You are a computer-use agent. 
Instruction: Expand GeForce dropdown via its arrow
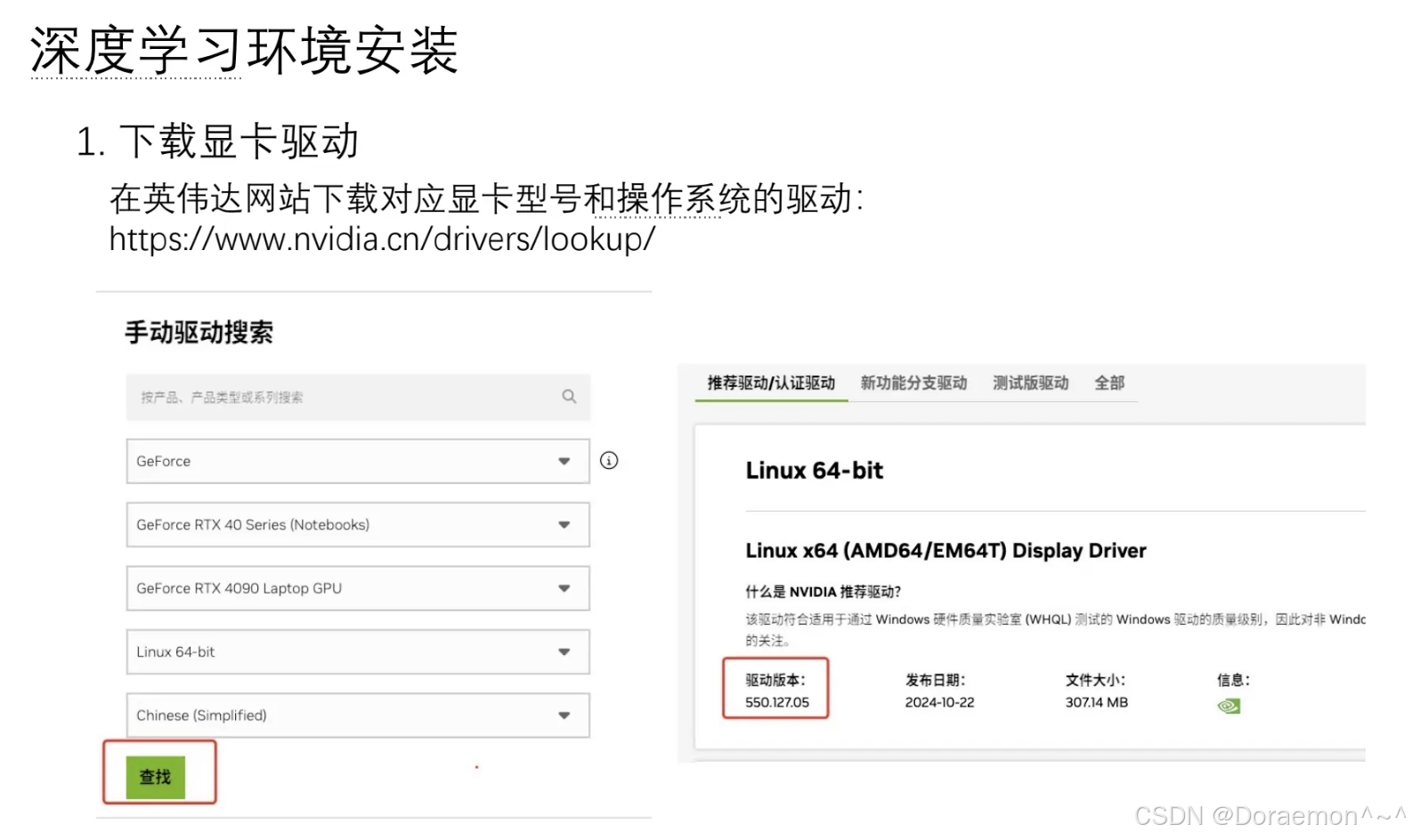coord(564,461)
